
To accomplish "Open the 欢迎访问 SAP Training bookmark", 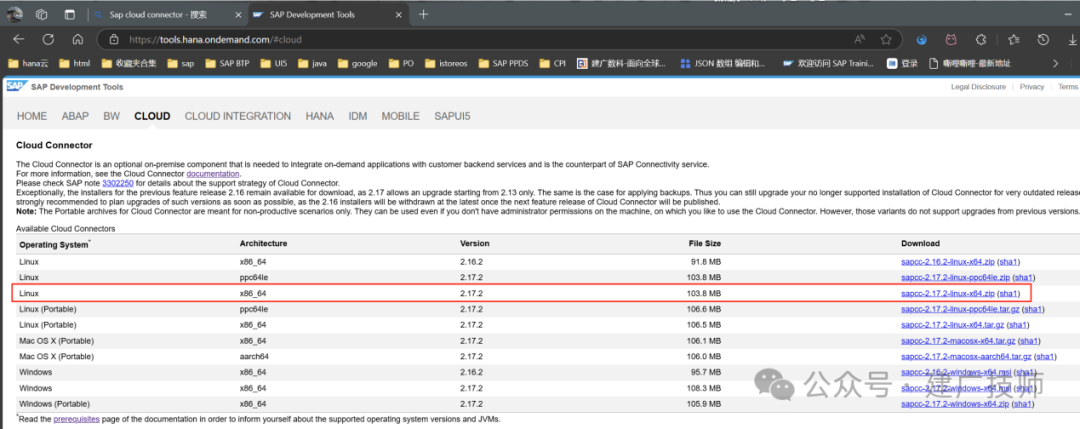I will pos(829,63).
